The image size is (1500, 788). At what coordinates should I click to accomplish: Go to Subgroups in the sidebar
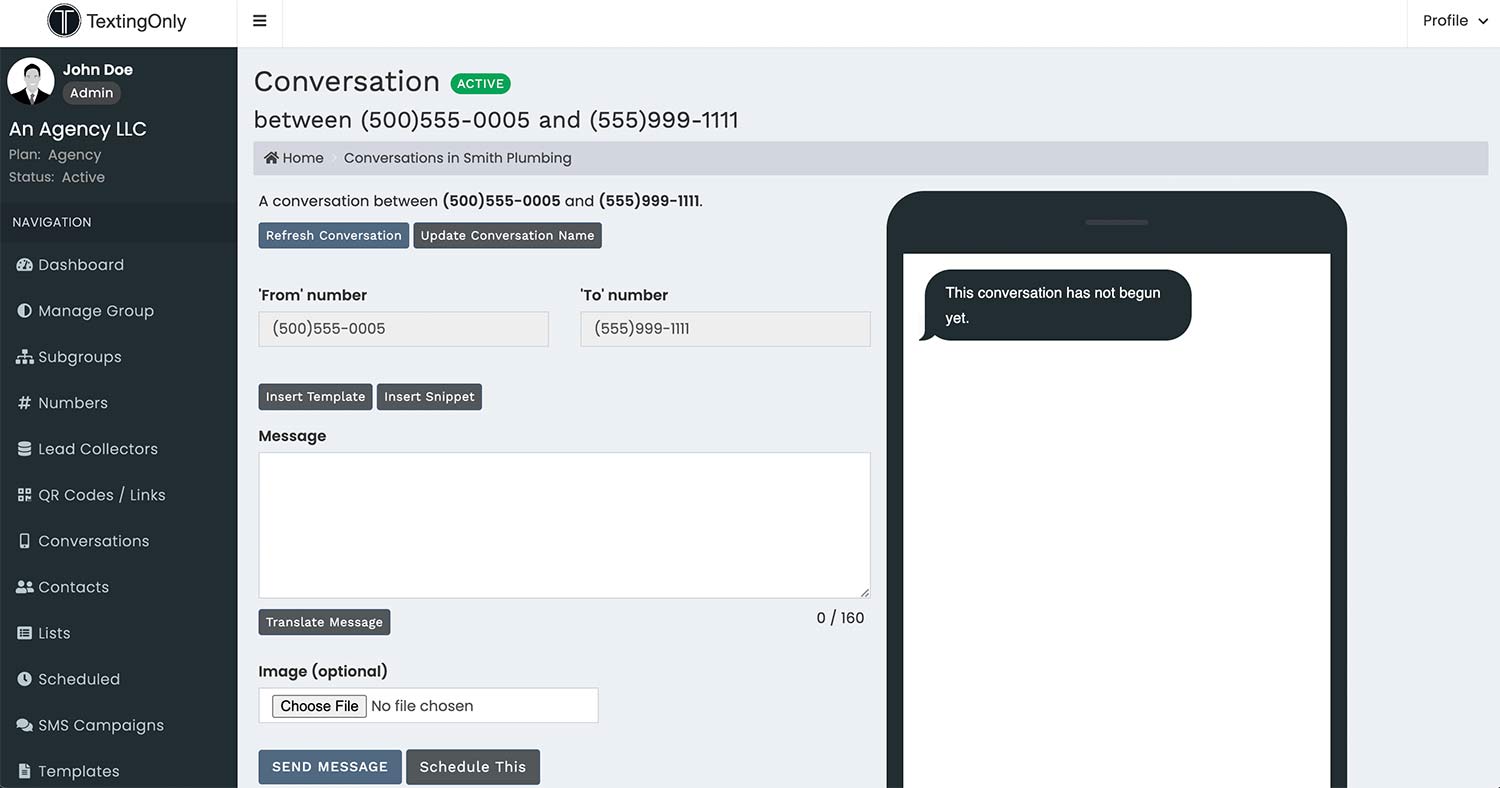[x=79, y=357]
